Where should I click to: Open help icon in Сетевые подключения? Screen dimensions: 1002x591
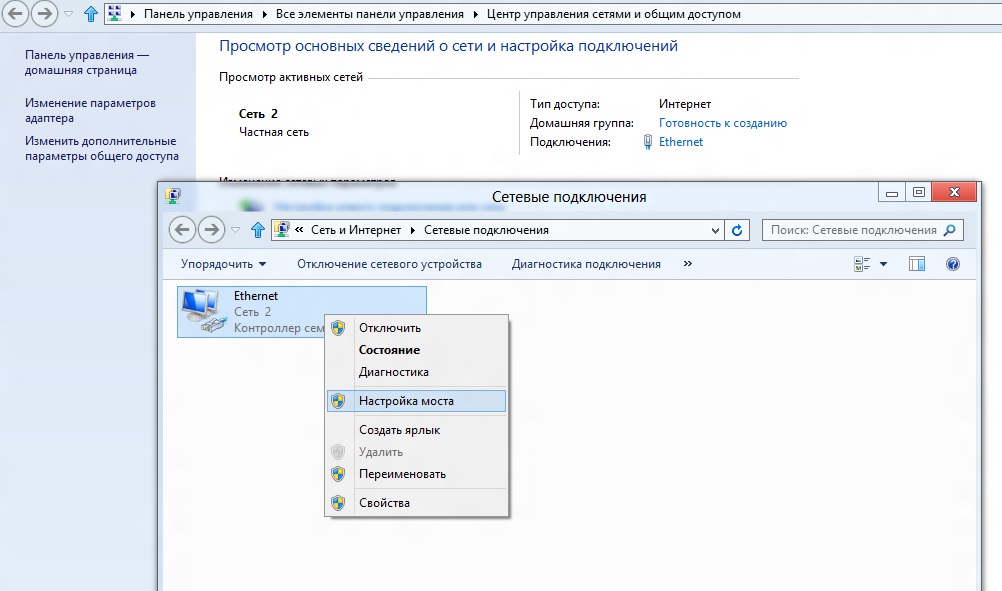point(953,264)
